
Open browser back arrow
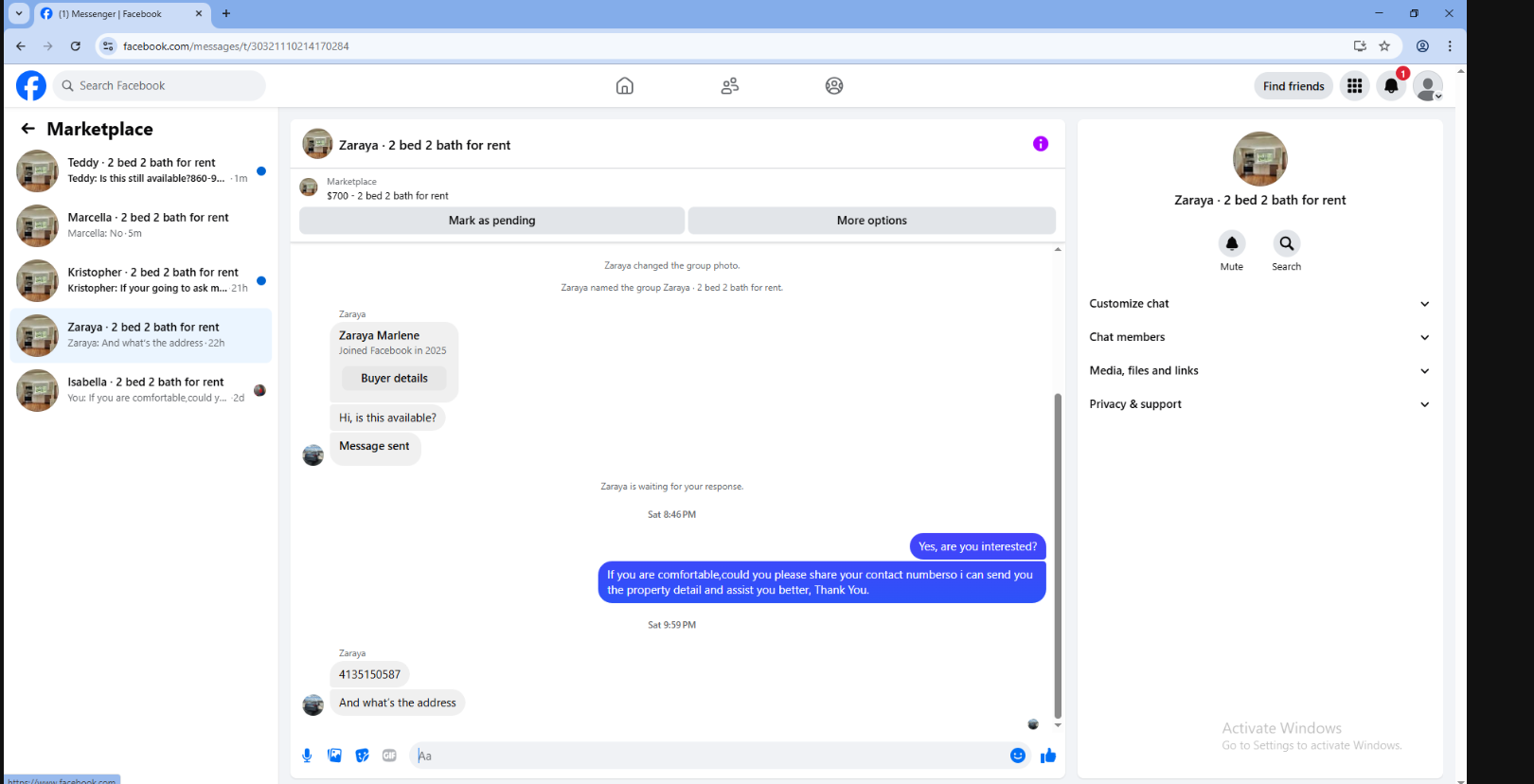[21, 45]
